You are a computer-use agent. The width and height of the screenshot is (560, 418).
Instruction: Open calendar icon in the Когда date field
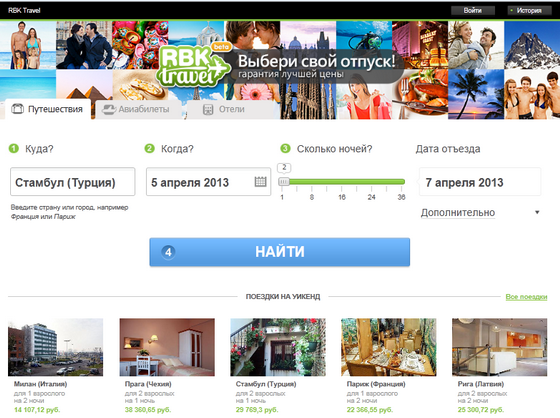click(x=260, y=182)
